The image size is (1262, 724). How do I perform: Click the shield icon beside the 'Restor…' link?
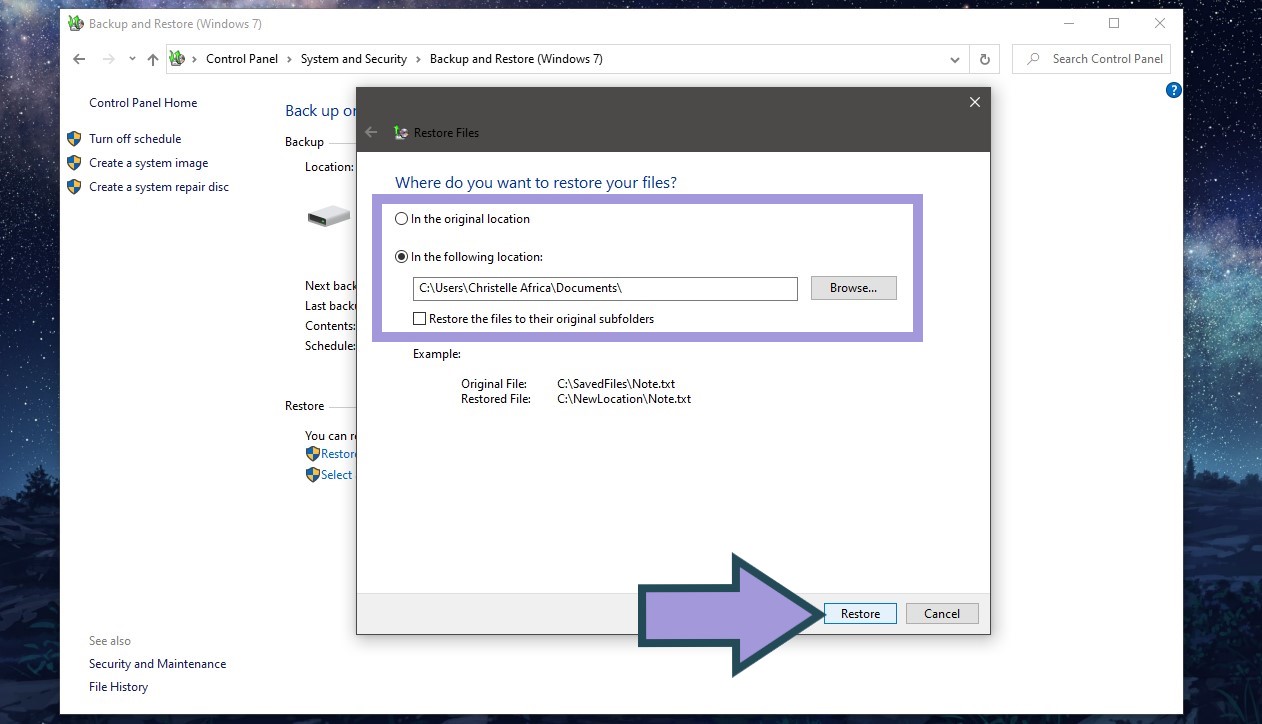[313, 454]
